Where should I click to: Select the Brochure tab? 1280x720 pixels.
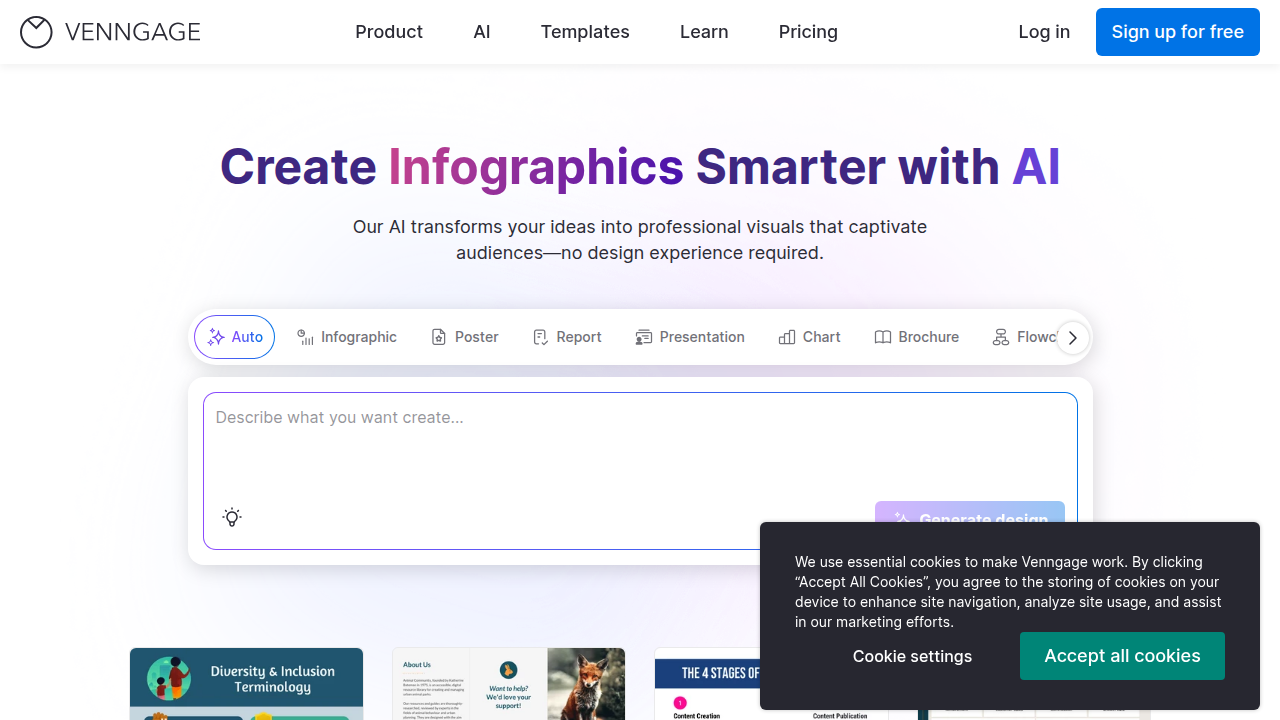[917, 337]
